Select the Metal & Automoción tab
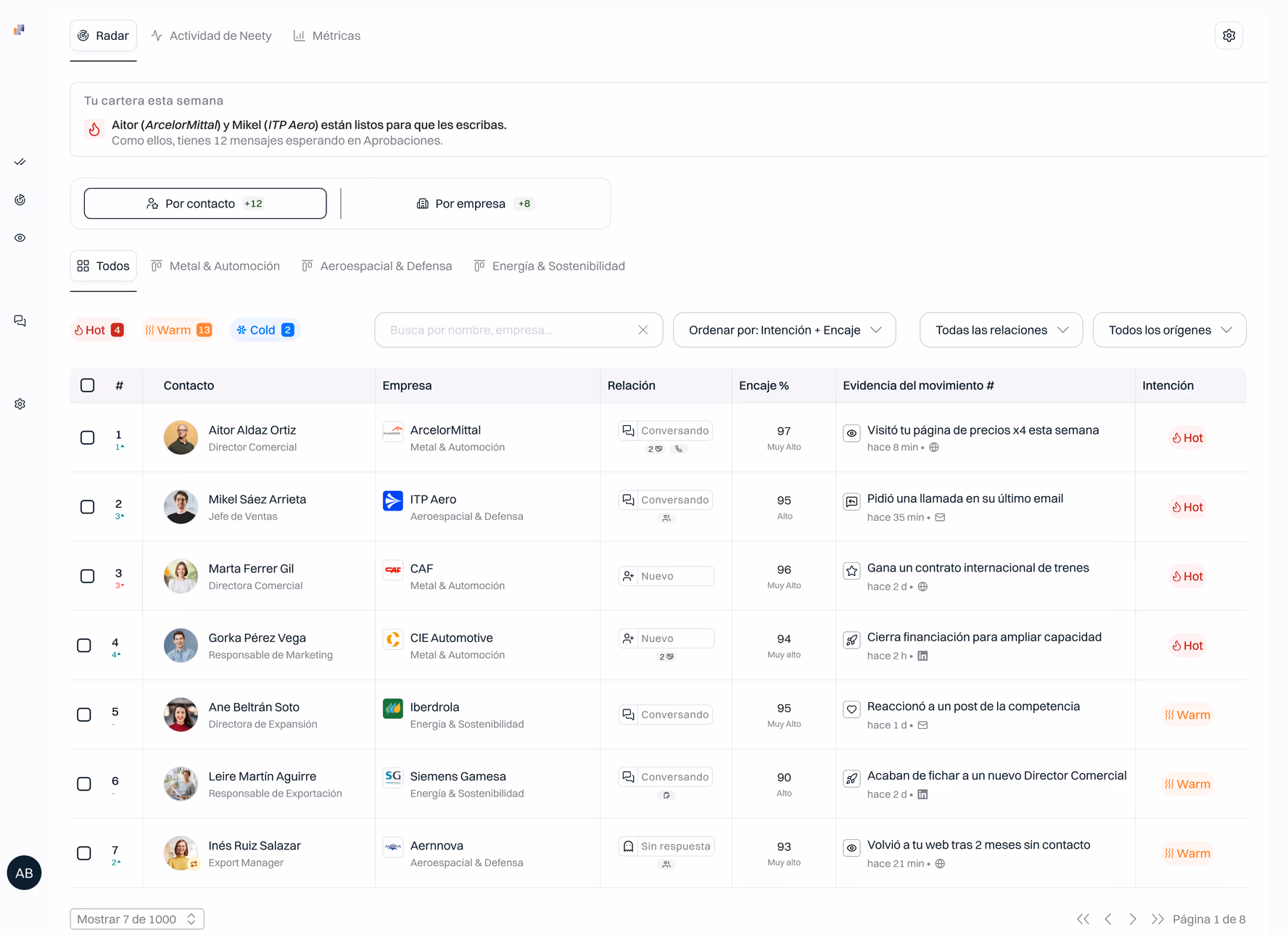 point(215,266)
